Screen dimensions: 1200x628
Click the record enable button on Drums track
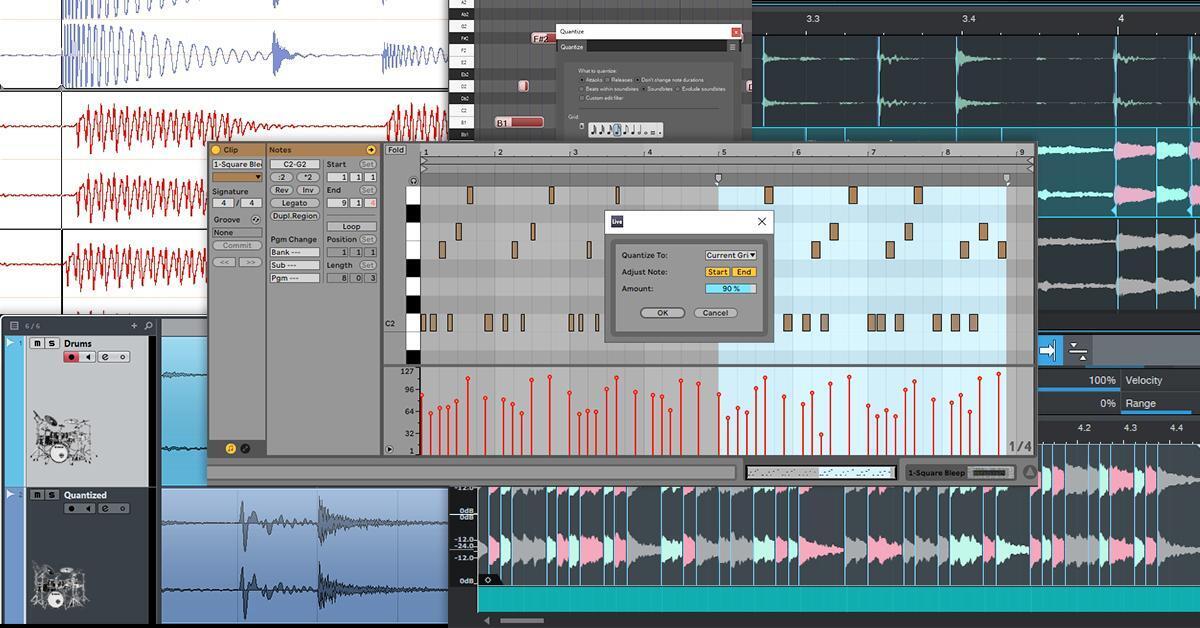tap(72, 357)
